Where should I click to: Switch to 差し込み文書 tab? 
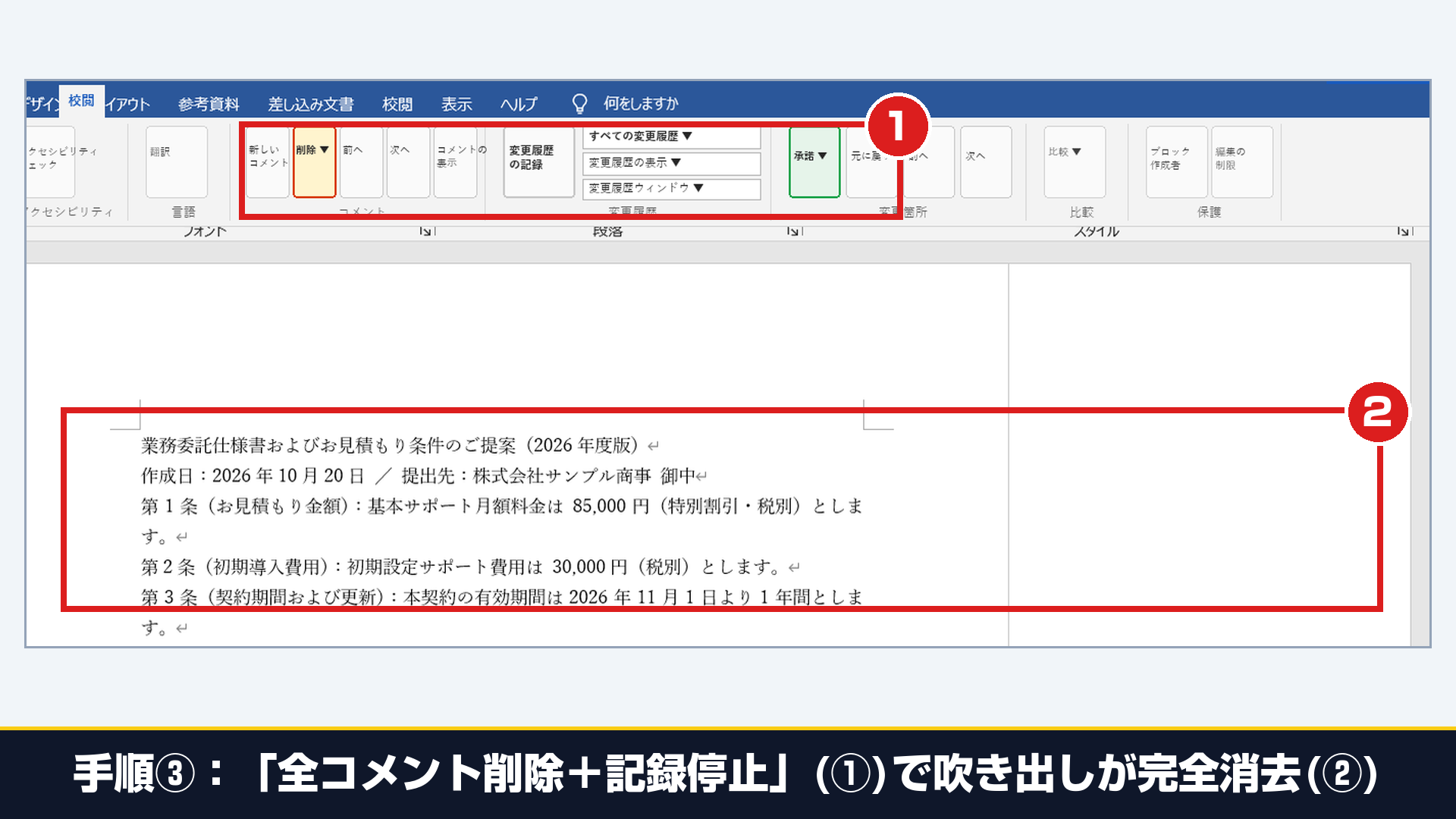tap(311, 104)
